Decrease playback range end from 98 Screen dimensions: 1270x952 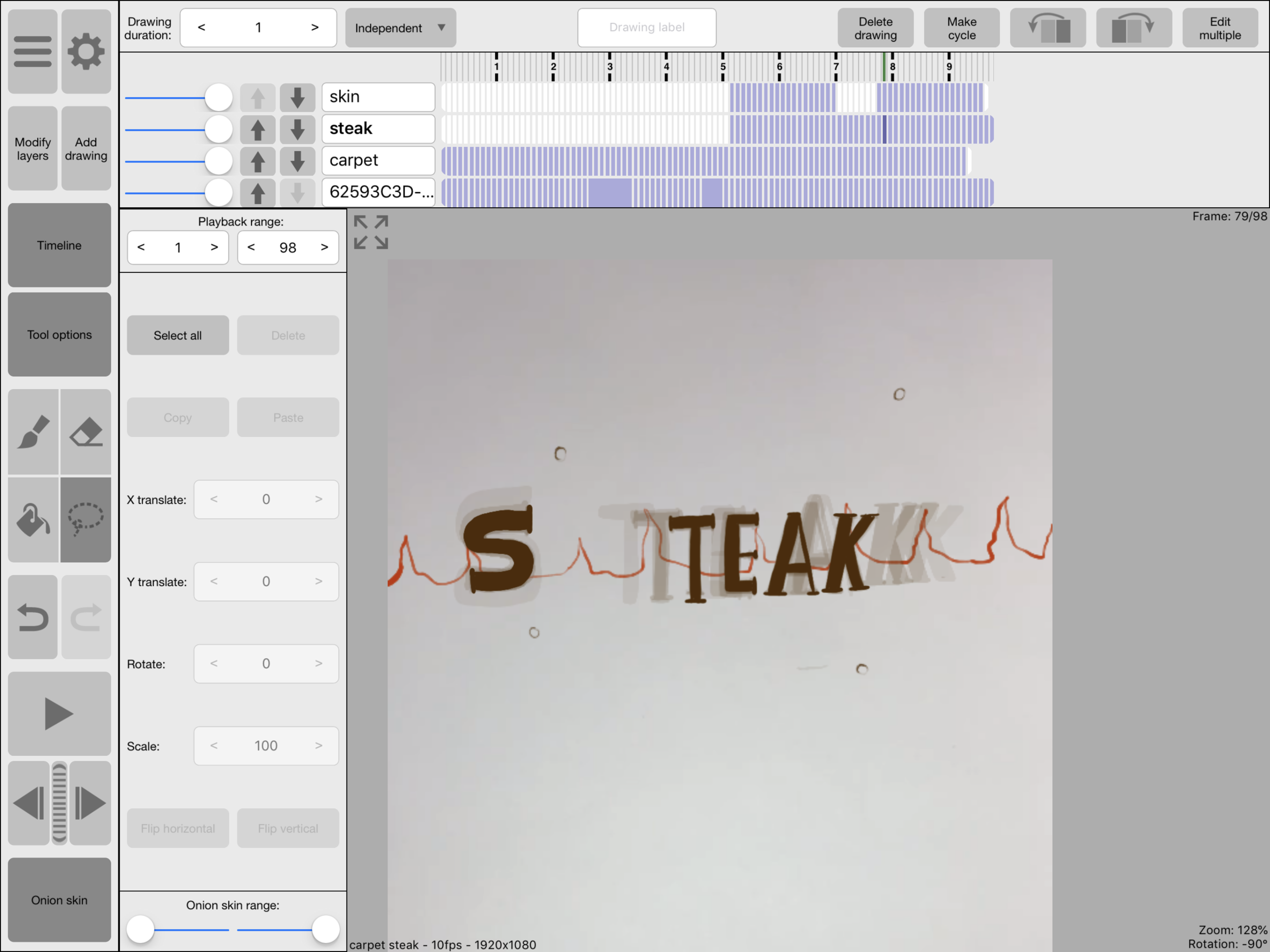251,247
